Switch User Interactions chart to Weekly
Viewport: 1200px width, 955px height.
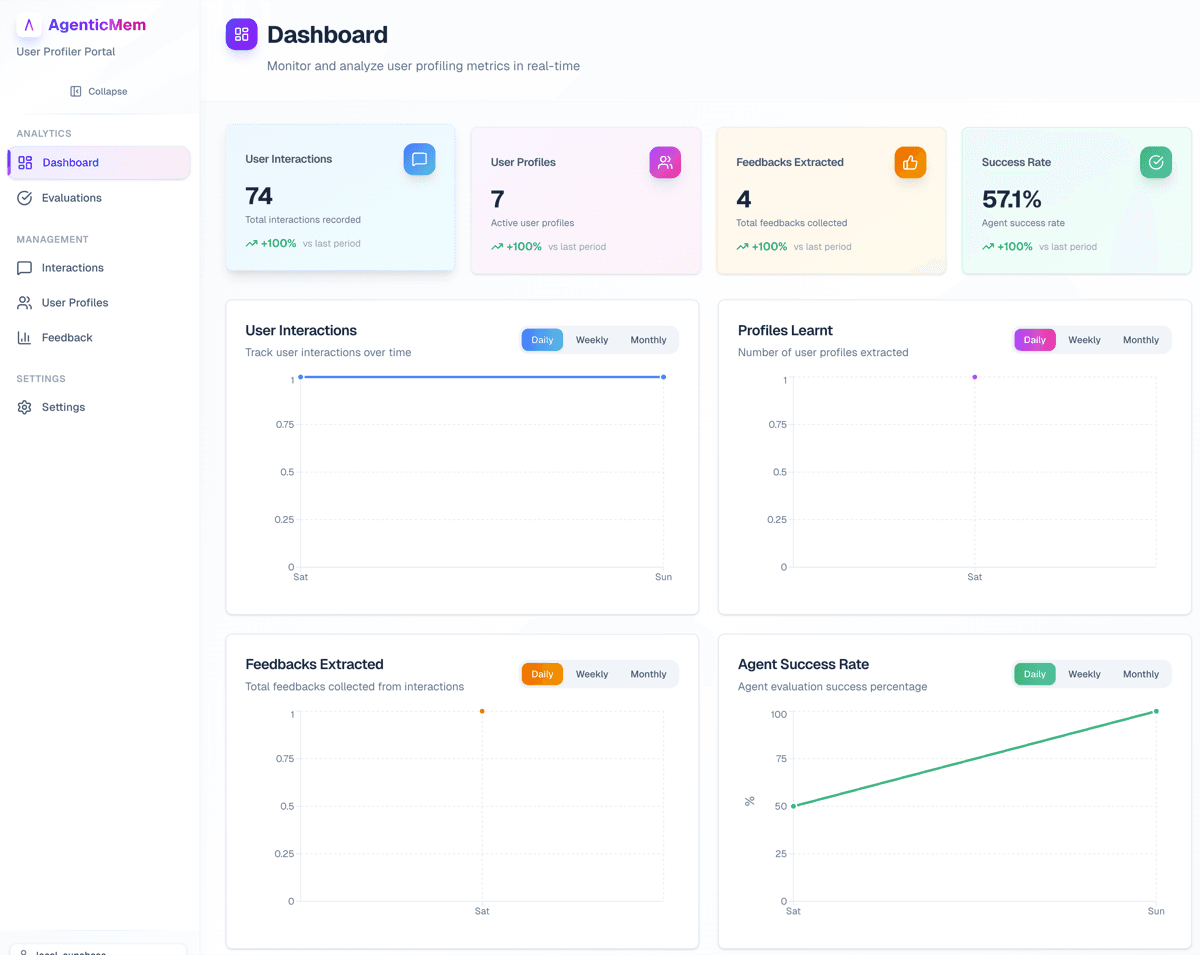[591, 339]
